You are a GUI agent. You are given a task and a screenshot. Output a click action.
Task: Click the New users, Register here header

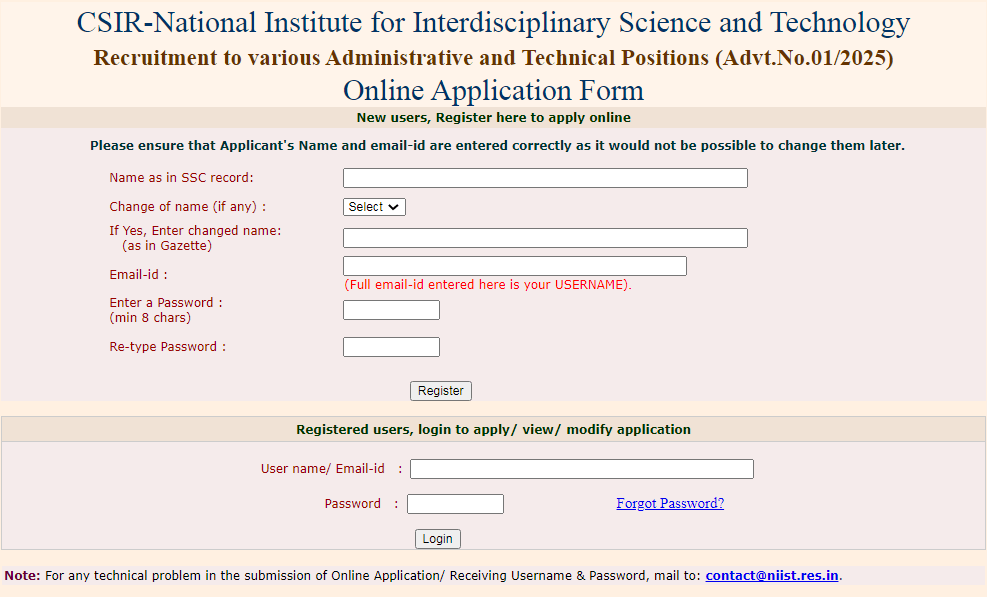(493, 118)
